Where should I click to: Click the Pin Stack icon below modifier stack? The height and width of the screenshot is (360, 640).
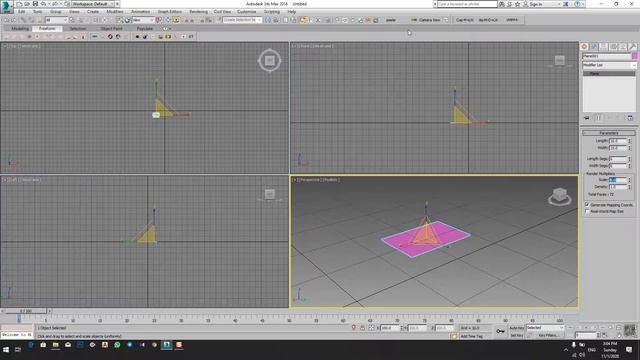coord(587,118)
